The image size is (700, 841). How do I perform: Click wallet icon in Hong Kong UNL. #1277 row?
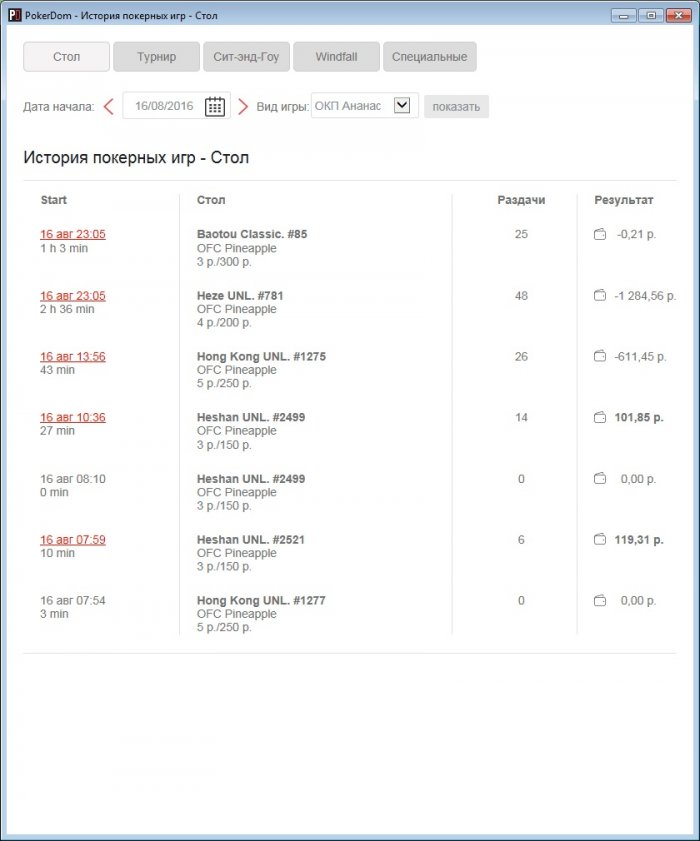tap(600, 601)
